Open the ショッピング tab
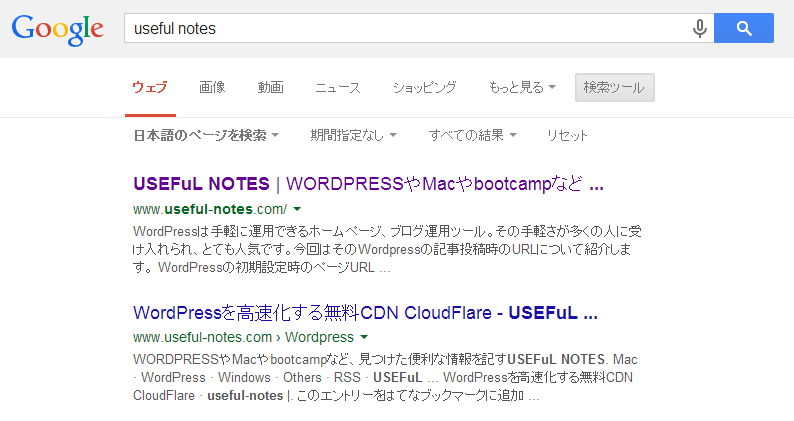The image size is (794, 421). tap(424, 87)
